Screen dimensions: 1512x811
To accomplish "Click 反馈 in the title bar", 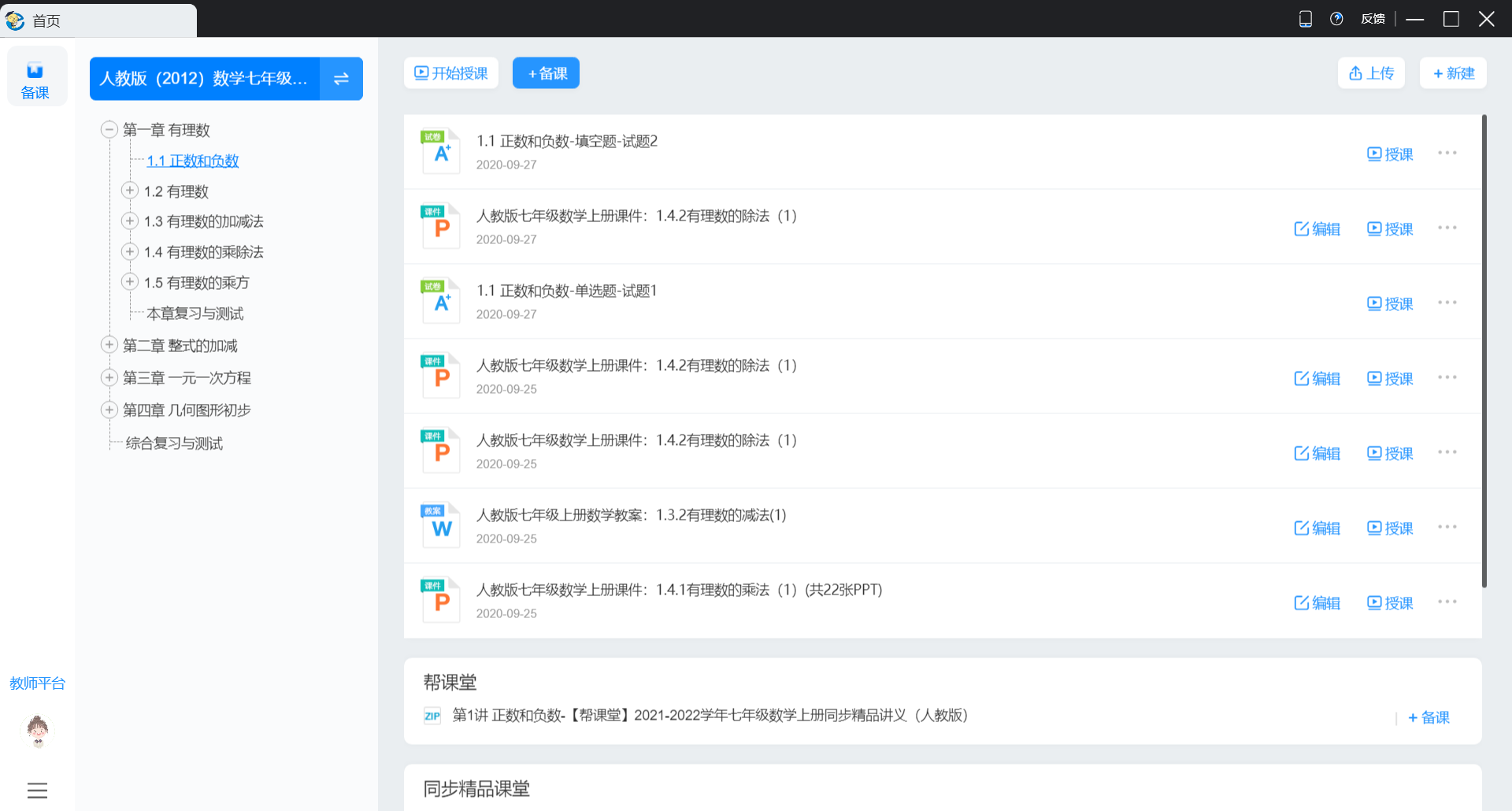I will [1373, 19].
